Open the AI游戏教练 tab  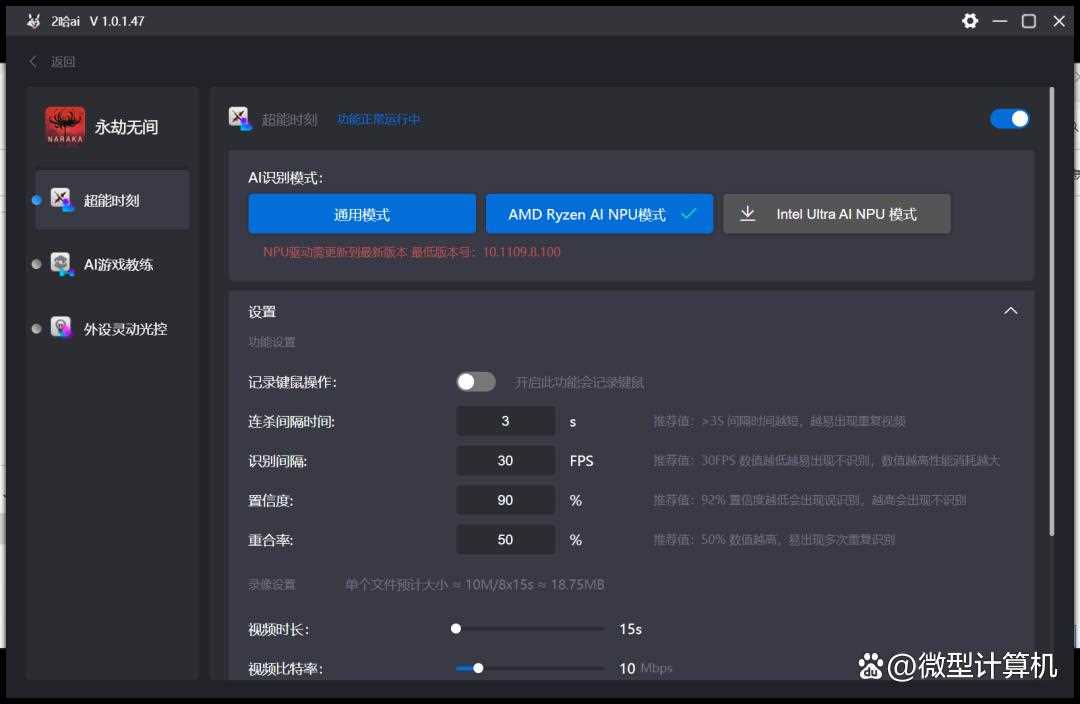tap(118, 264)
